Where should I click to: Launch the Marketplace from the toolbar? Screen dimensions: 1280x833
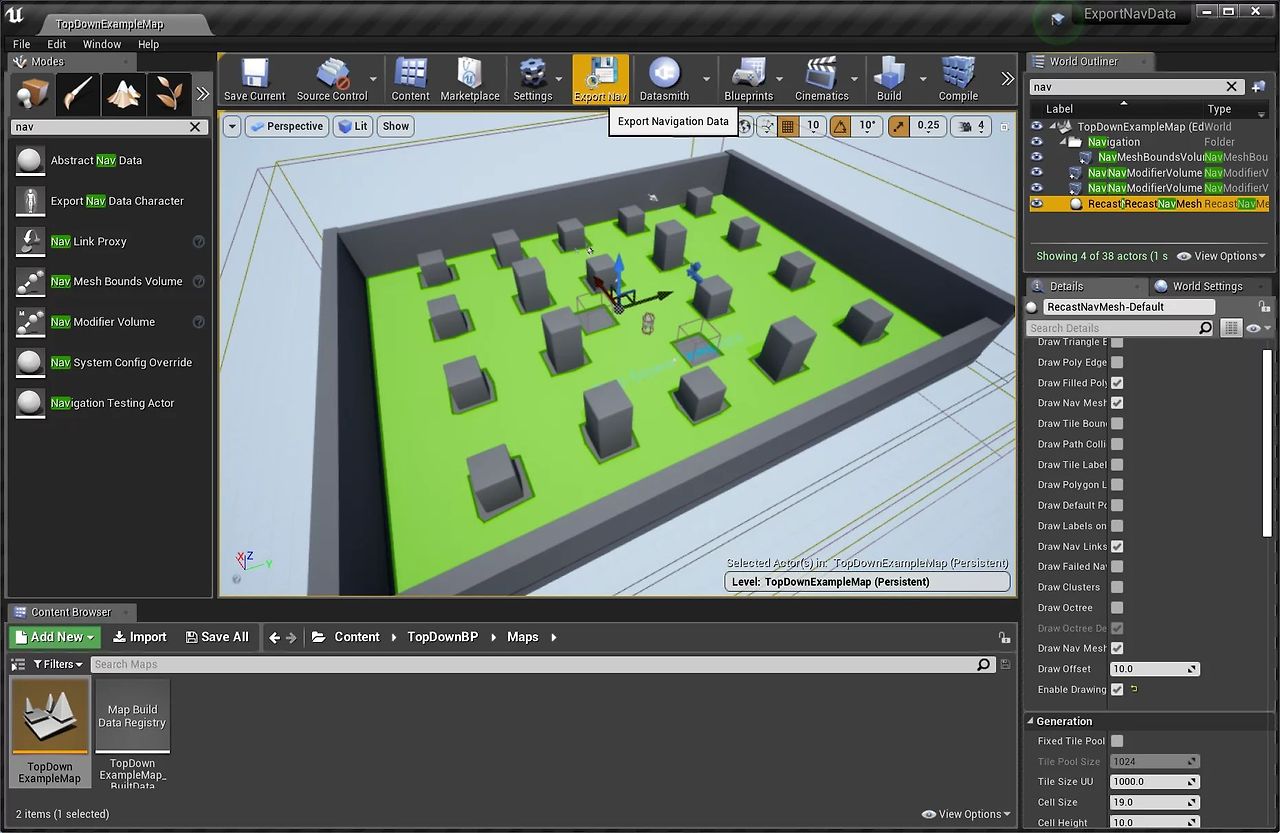[470, 79]
